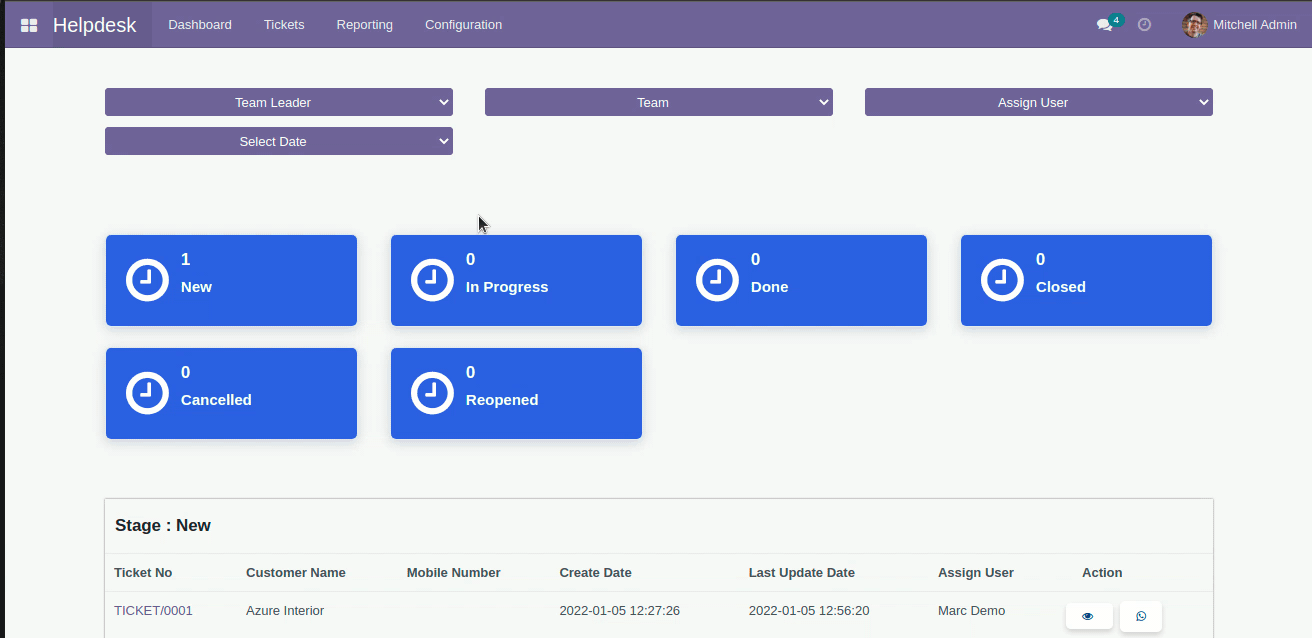Click the Done card label
The height and width of the screenshot is (638, 1312).
tap(770, 287)
